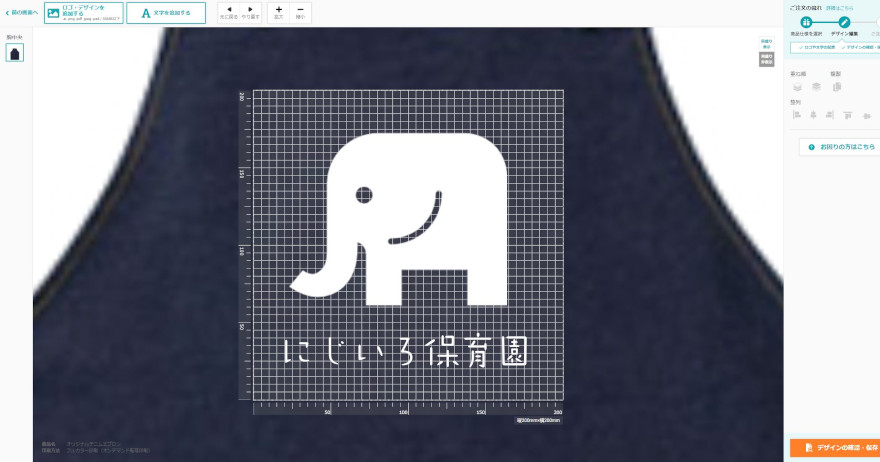Click the align horizontal center icon
The image size is (880, 462).
(x=813, y=115)
